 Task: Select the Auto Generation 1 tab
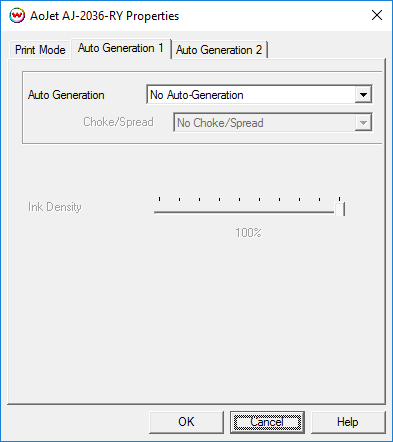tap(121, 48)
